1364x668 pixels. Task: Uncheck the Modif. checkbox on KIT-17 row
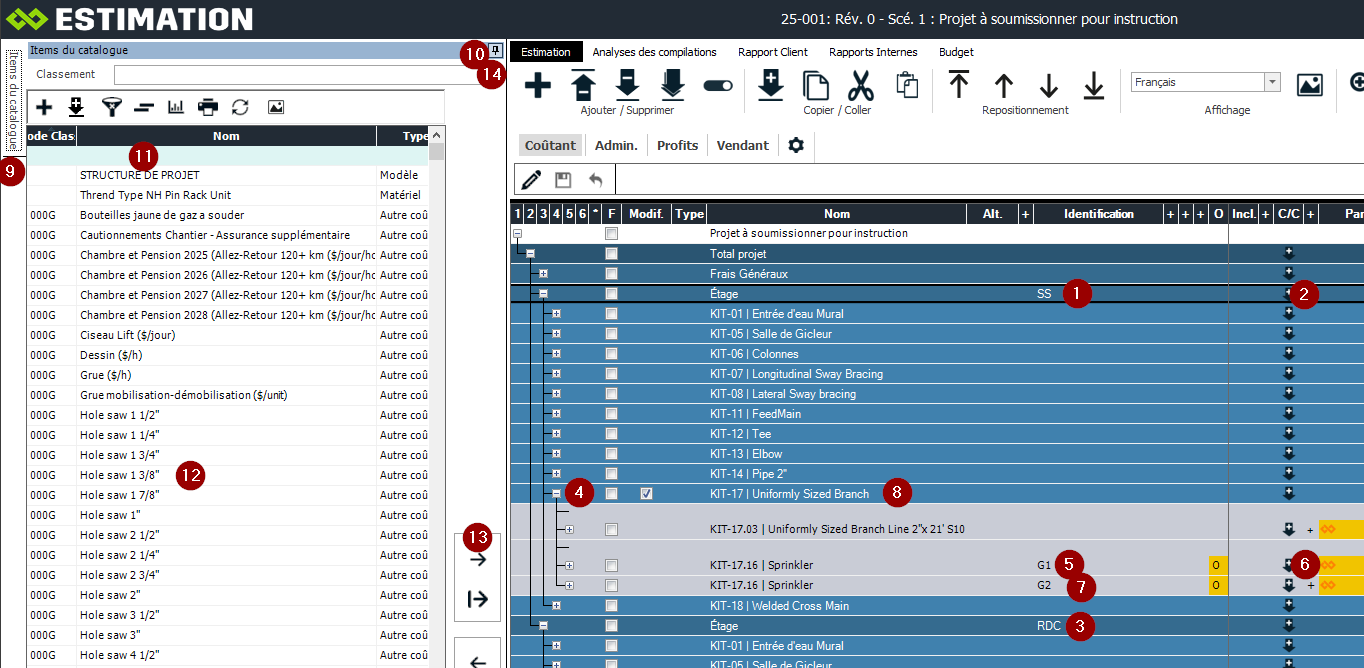[646, 494]
